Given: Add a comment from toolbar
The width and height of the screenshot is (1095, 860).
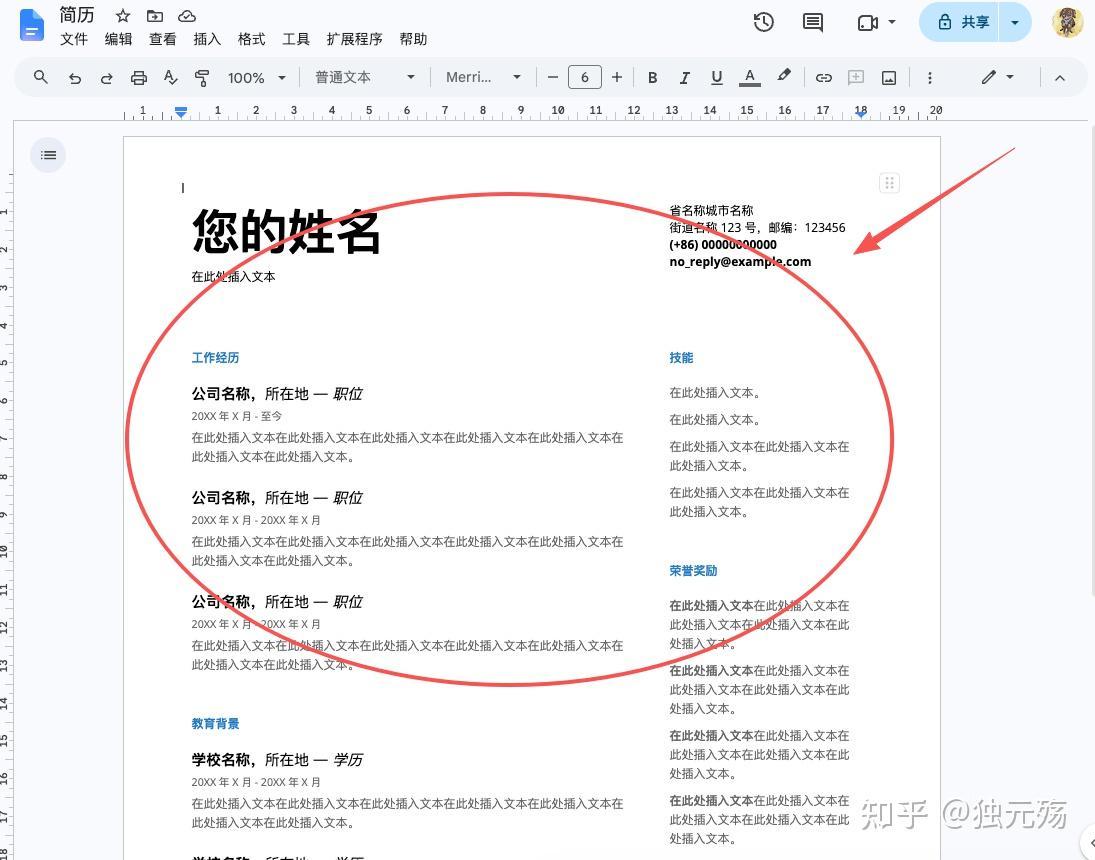Looking at the screenshot, I should [x=856, y=78].
